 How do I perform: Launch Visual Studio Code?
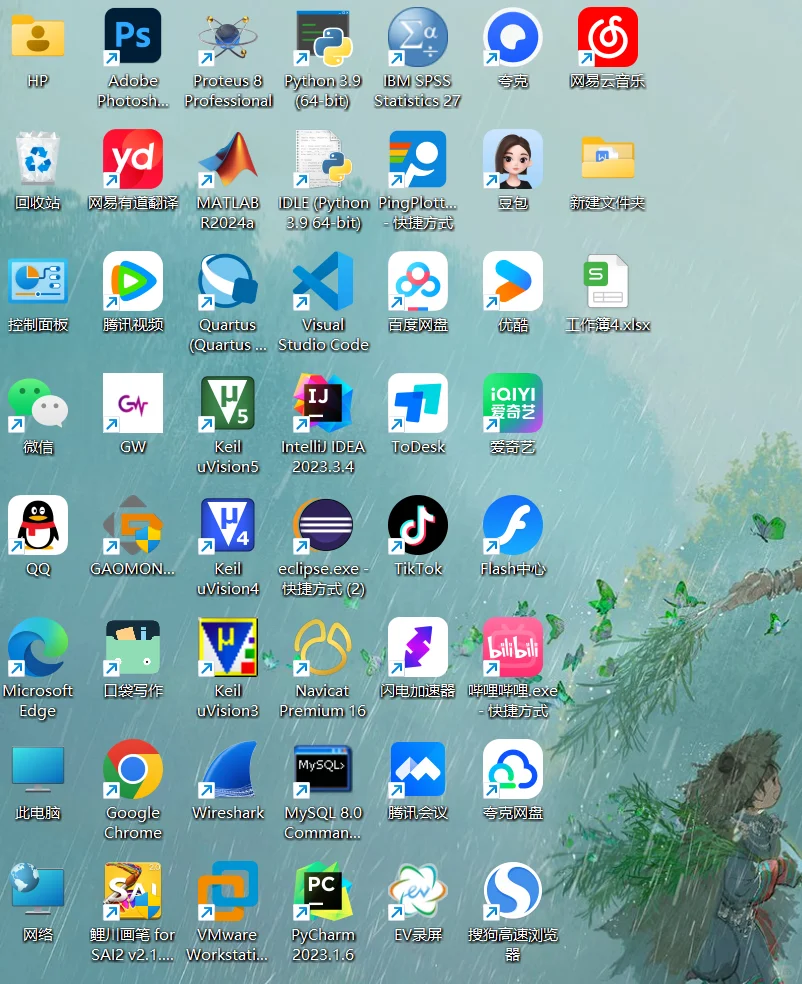tap(323, 281)
